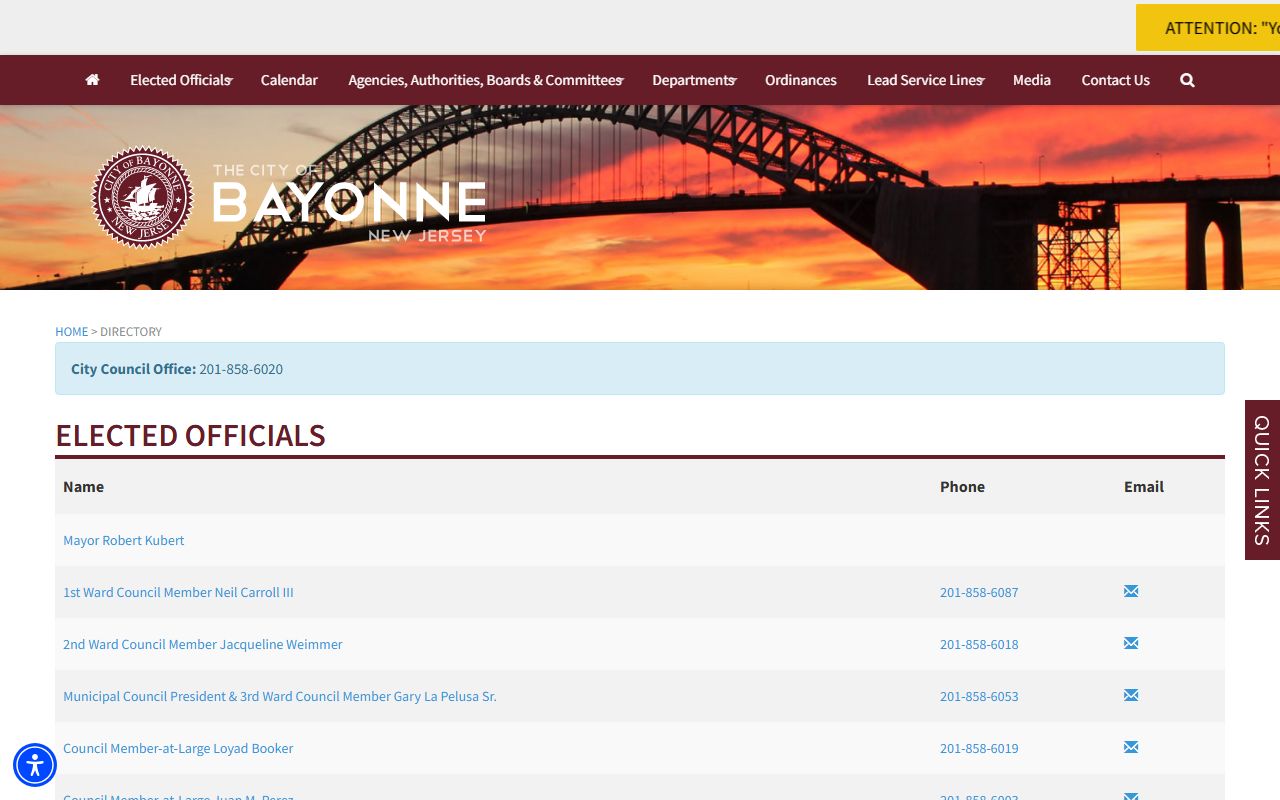
Task: Click phone number 201-858-6019
Action: 979,748
